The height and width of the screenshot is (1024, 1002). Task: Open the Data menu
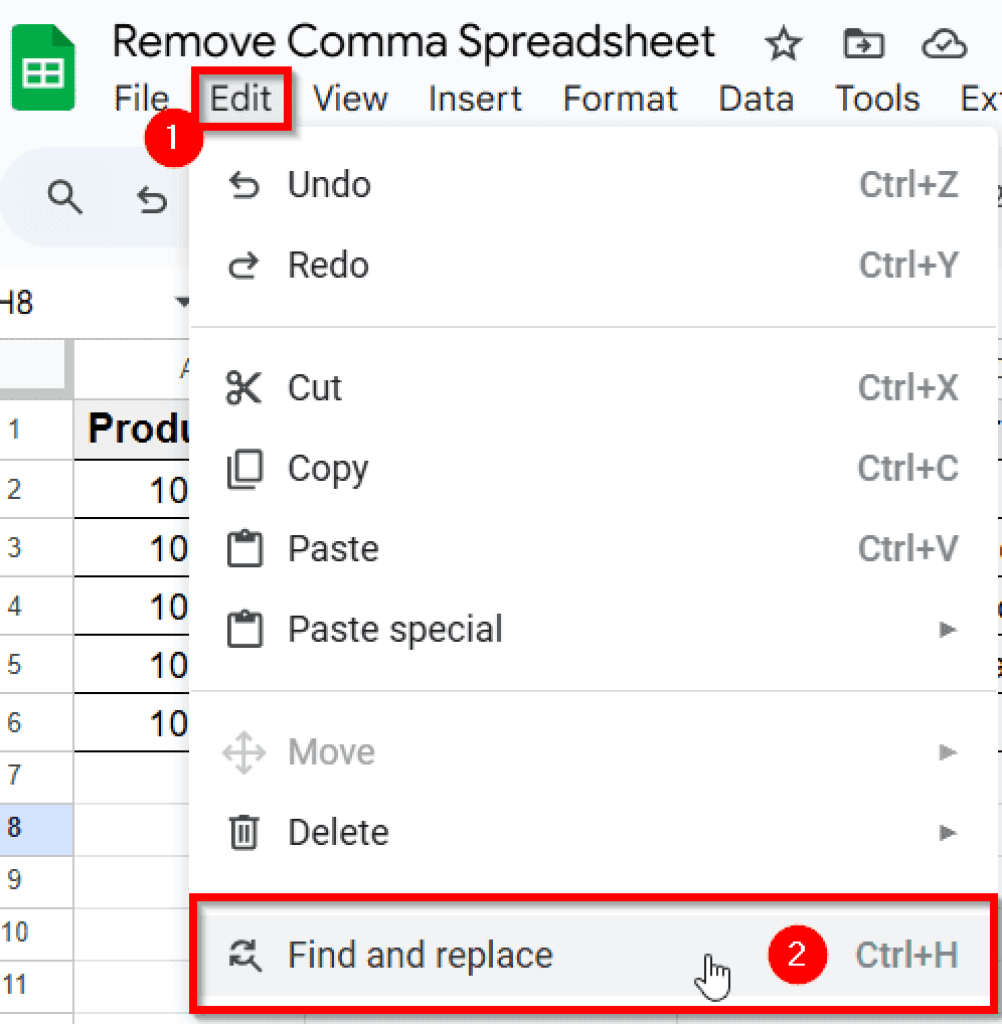pos(756,98)
